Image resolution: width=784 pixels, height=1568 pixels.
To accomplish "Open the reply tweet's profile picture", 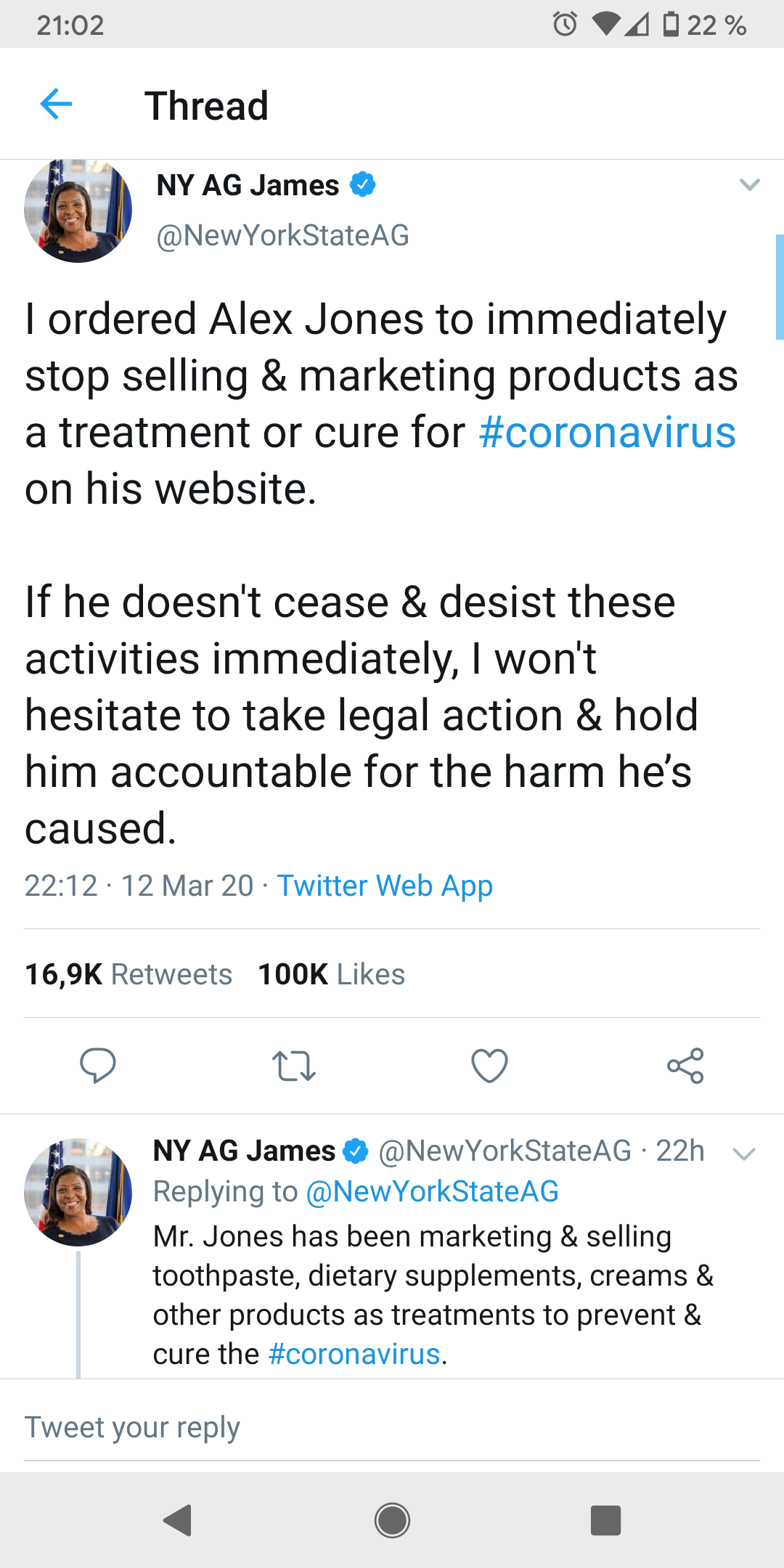I will [78, 1192].
